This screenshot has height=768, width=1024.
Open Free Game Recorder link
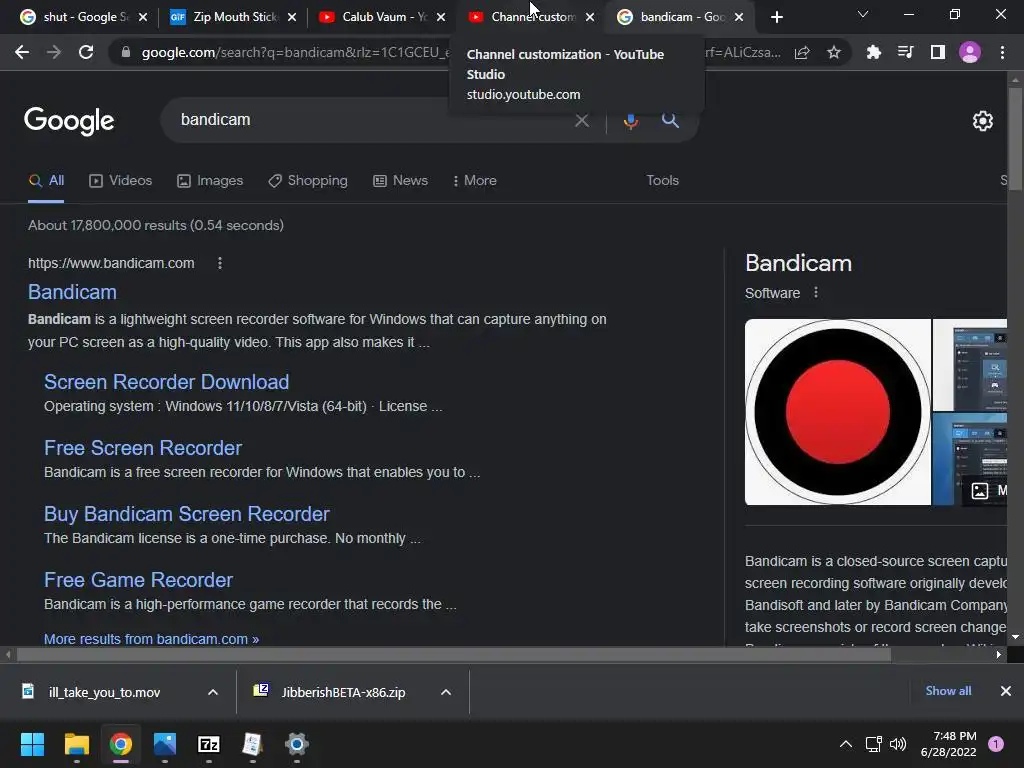point(138,580)
